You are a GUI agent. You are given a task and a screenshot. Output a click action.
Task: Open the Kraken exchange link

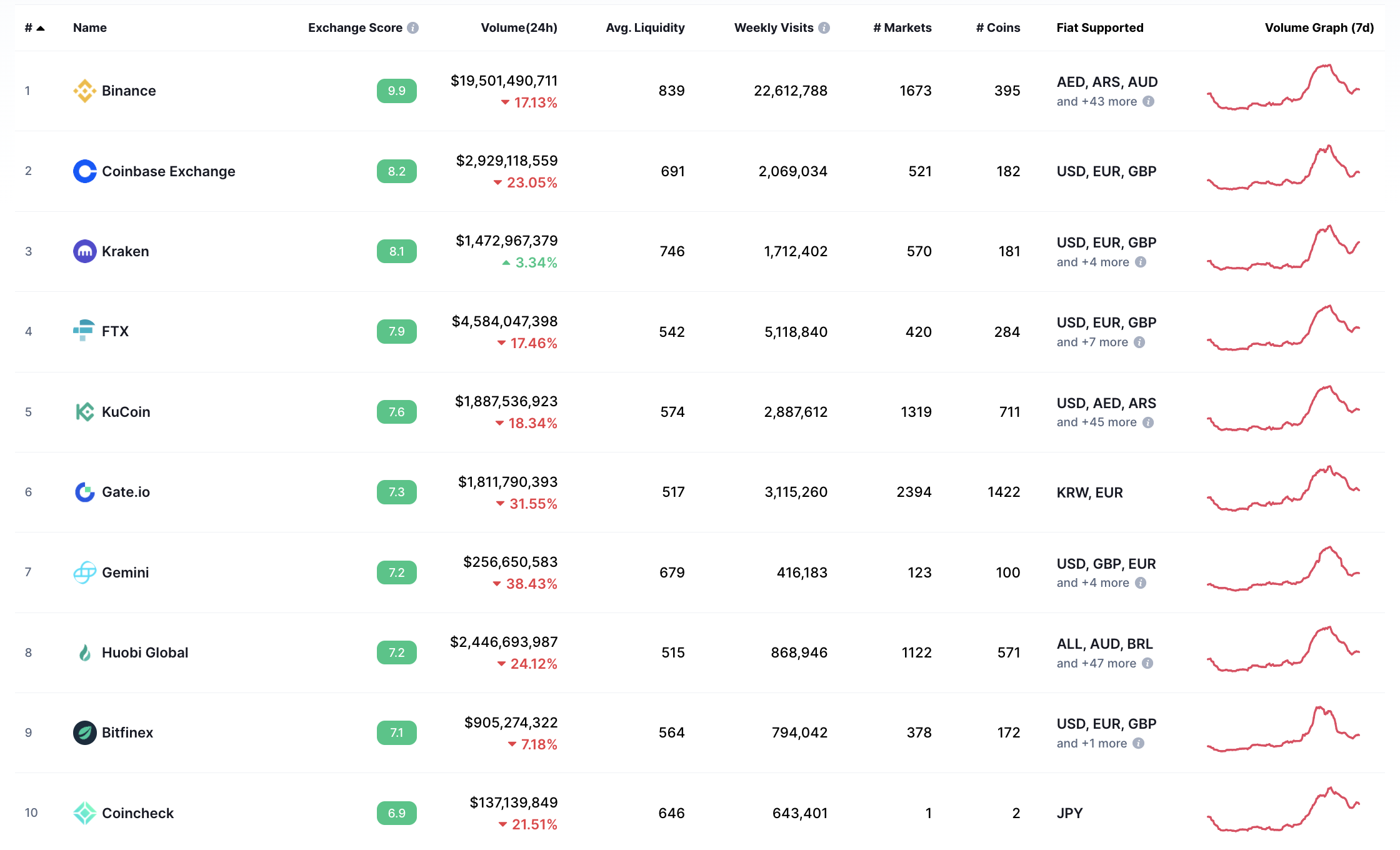tap(126, 251)
